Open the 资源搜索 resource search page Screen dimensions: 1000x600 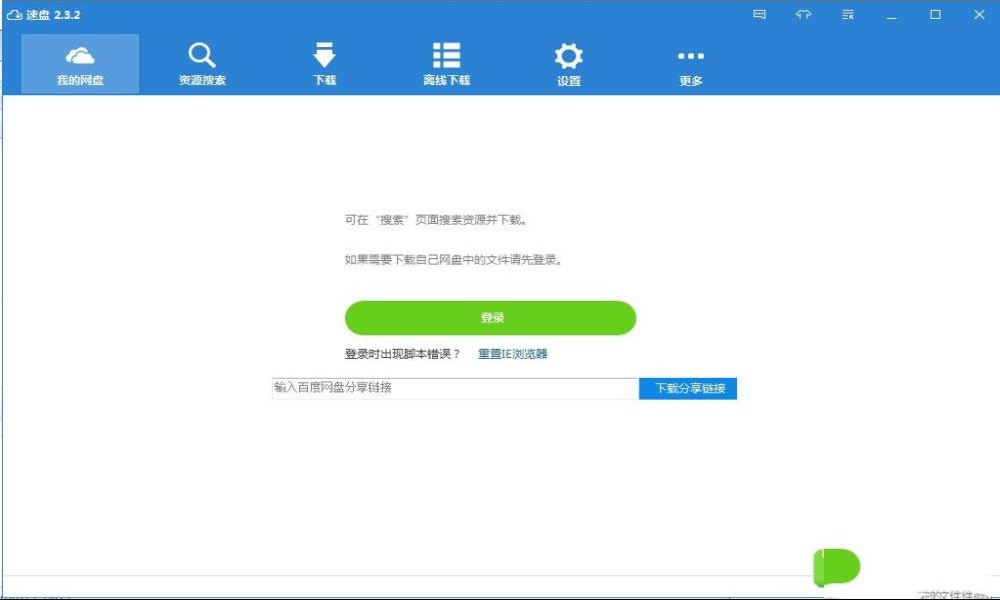(202, 62)
